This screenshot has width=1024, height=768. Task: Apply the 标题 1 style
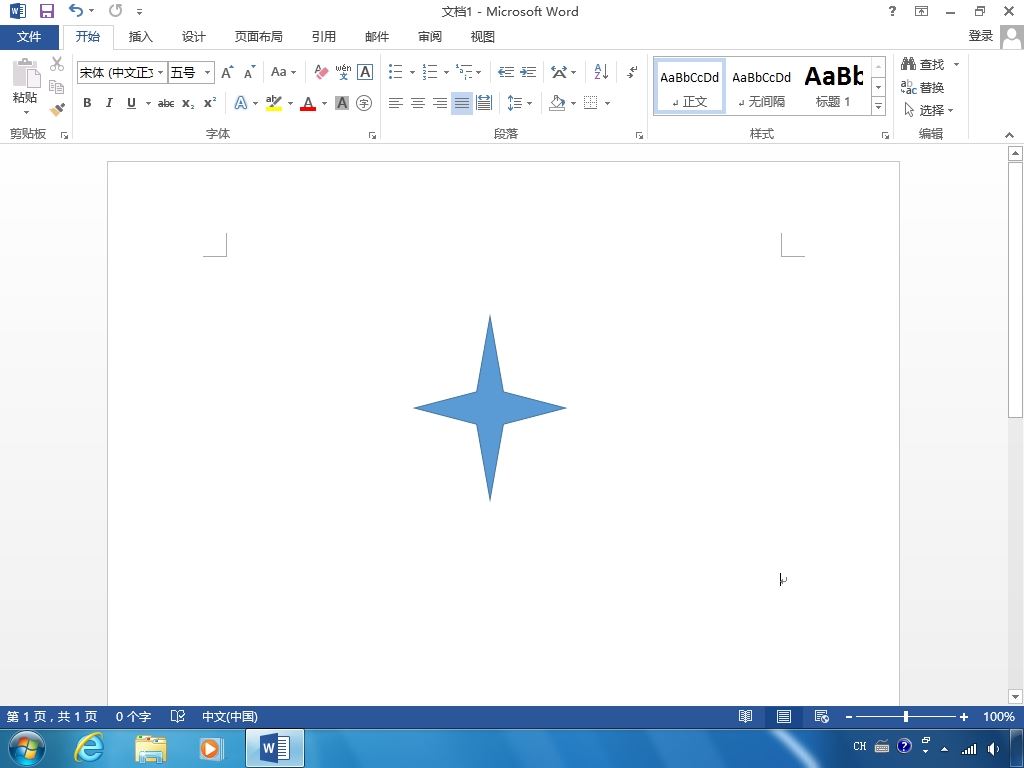pos(833,87)
